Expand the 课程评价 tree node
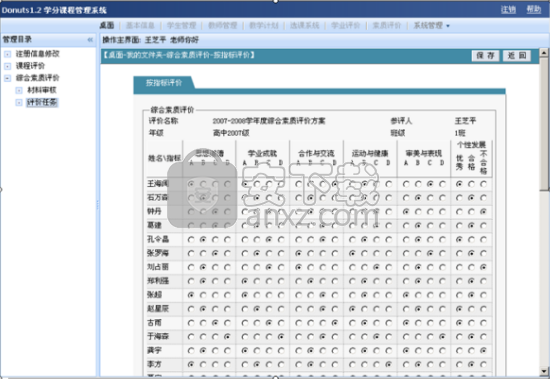 tap(8, 66)
